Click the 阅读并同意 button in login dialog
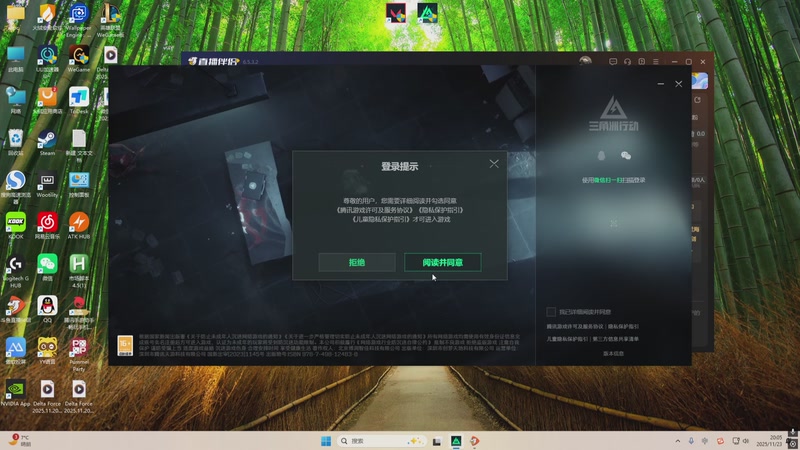 (442, 262)
